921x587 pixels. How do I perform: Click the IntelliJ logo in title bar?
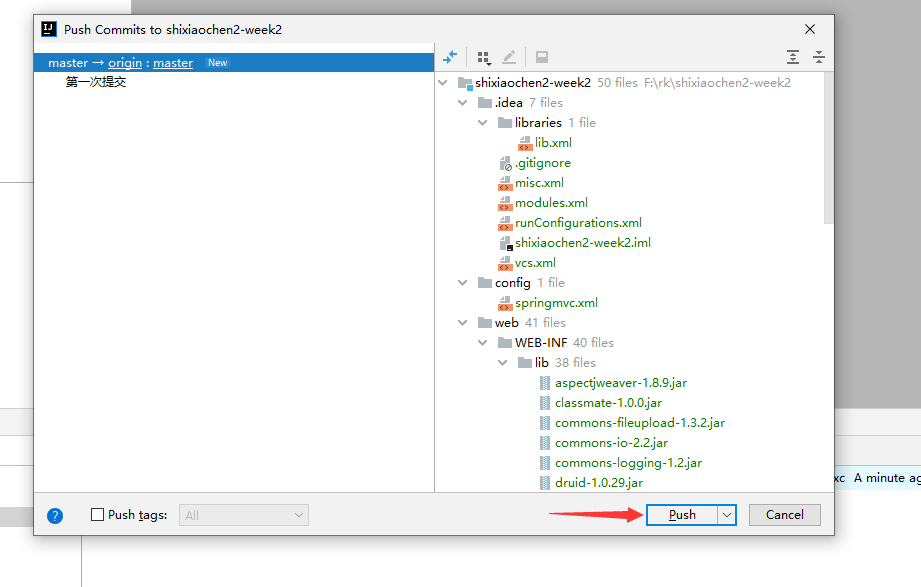(x=49, y=29)
